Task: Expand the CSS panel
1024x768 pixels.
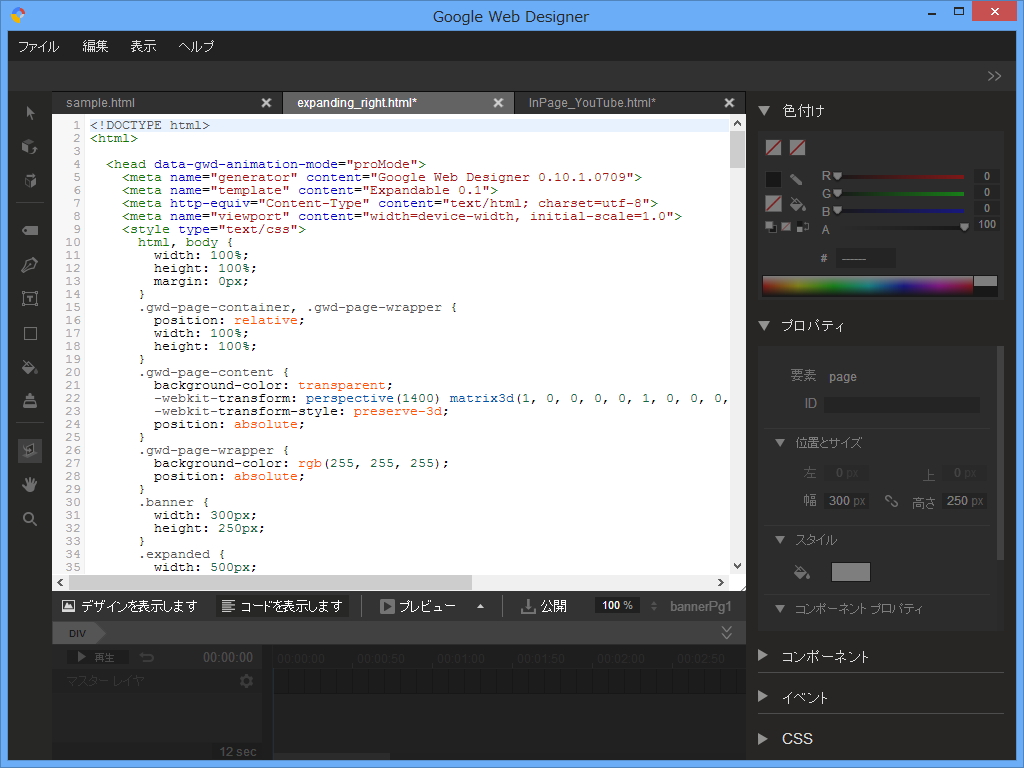Action: (797, 739)
